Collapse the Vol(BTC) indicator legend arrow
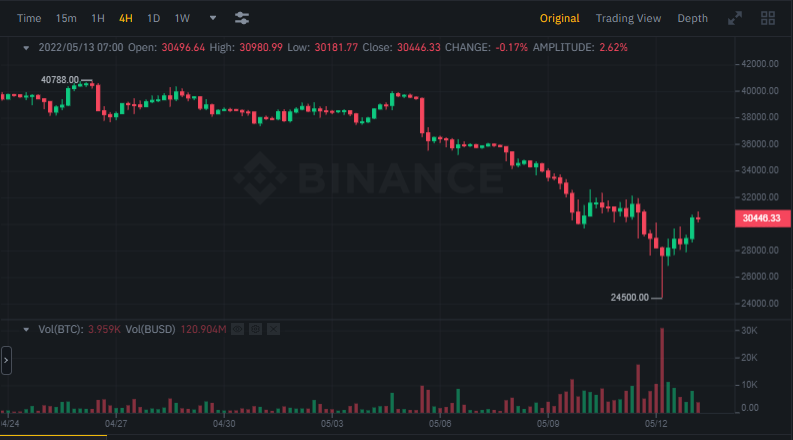The width and height of the screenshot is (793, 440). coord(26,329)
